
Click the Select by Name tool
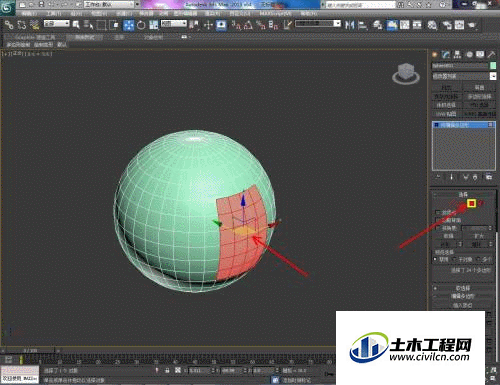[x=88, y=25]
